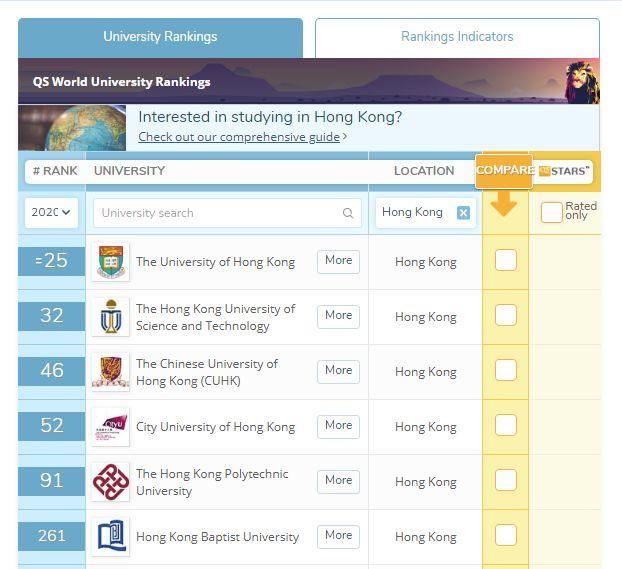Focus the University search input field

click(x=227, y=213)
